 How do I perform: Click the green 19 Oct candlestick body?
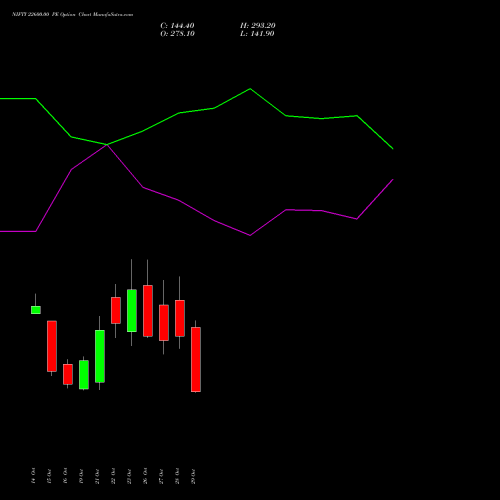coord(84,375)
